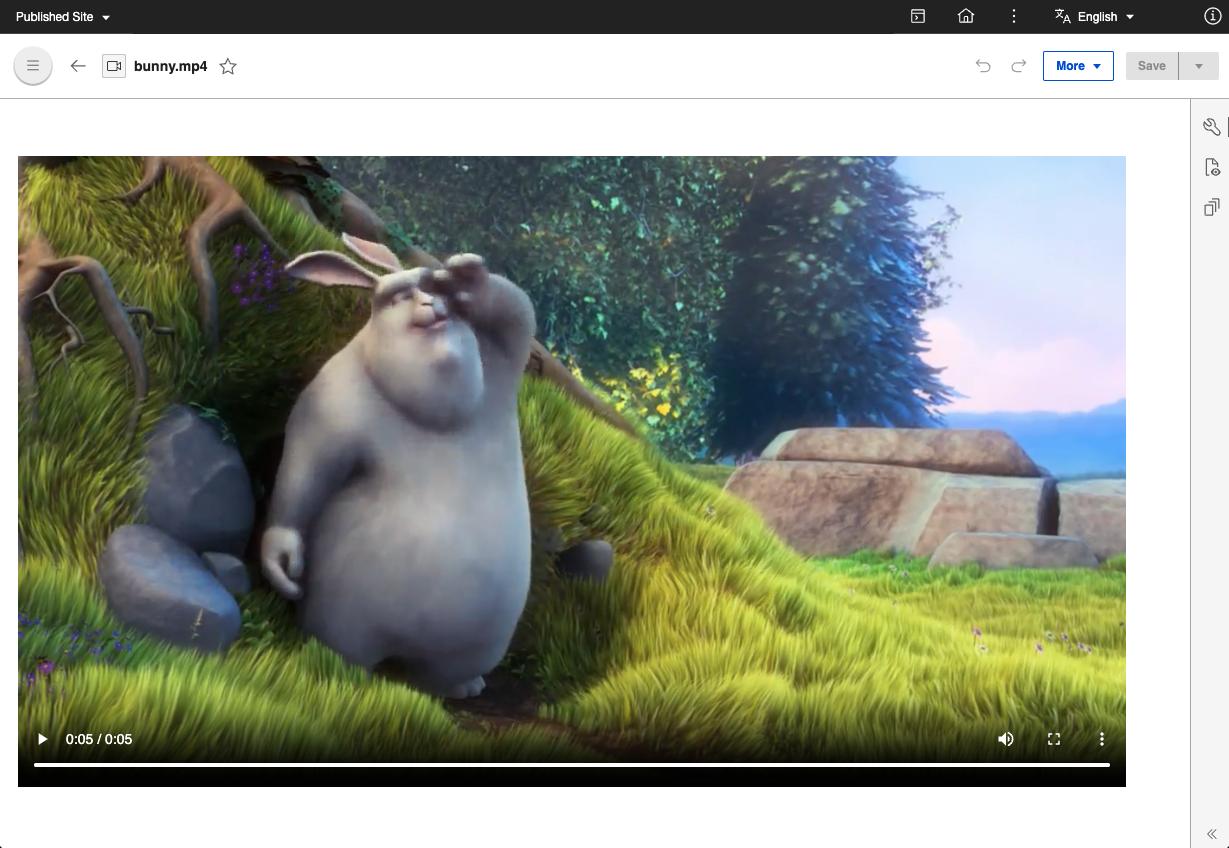Viewport: 1229px width, 848px height.
Task: Open the English language dropdown
Action: (x=1094, y=16)
